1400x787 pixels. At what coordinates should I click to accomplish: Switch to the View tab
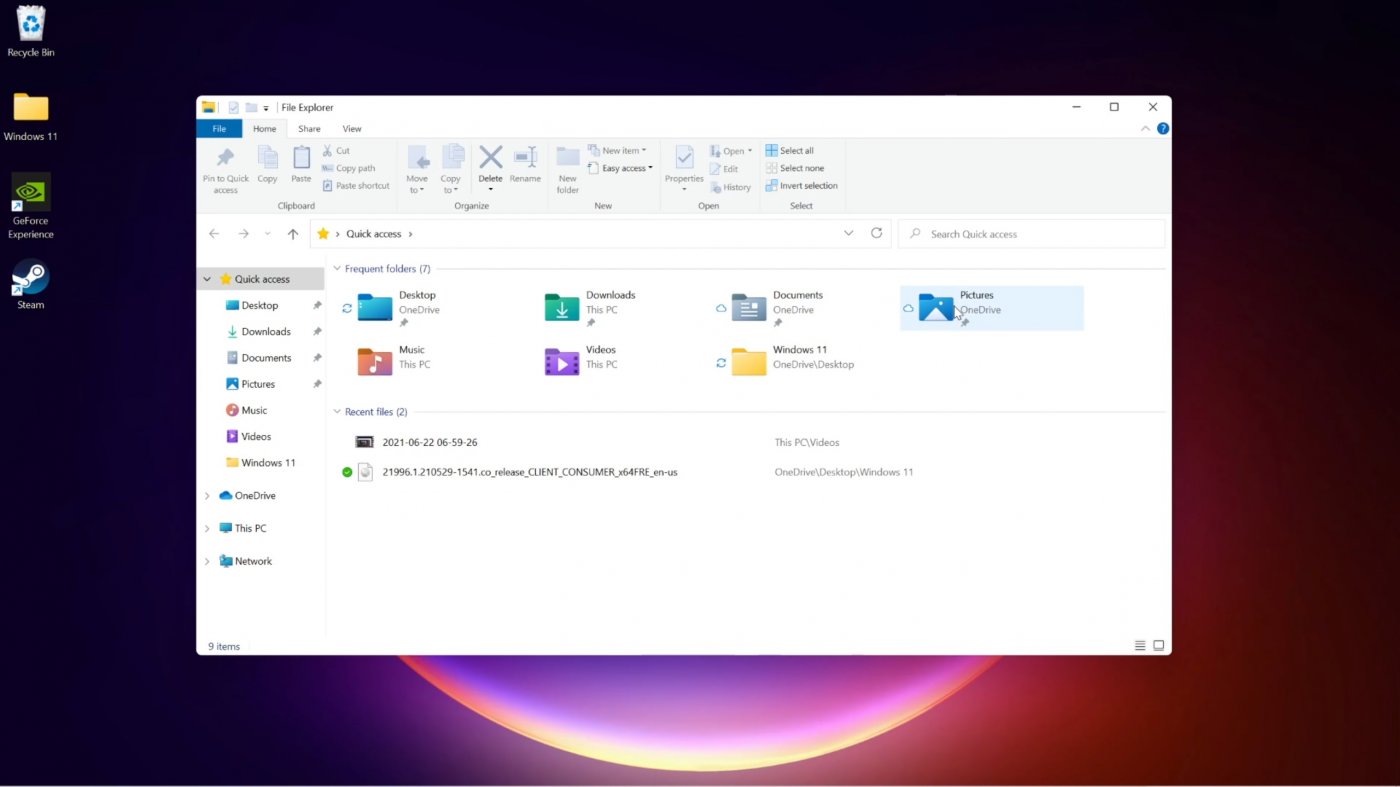tap(352, 129)
